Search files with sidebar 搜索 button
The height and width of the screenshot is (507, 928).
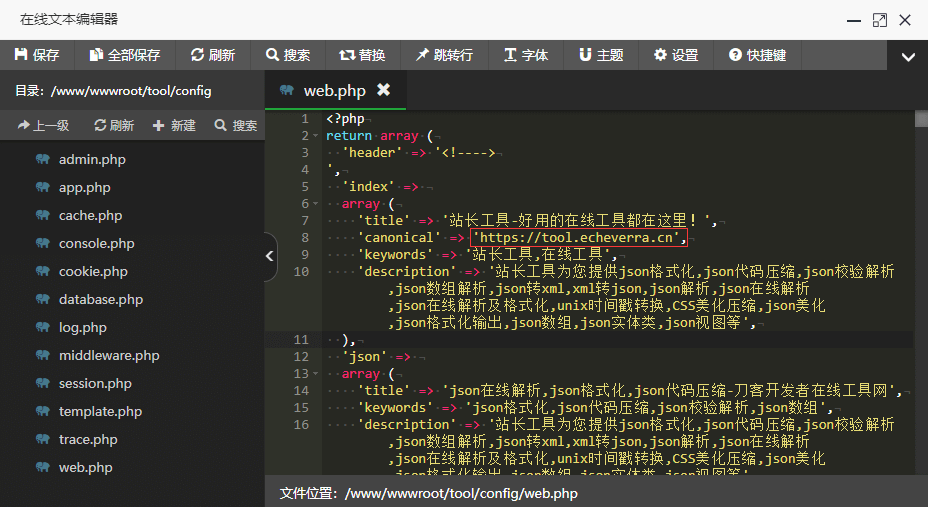pos(236,125)
